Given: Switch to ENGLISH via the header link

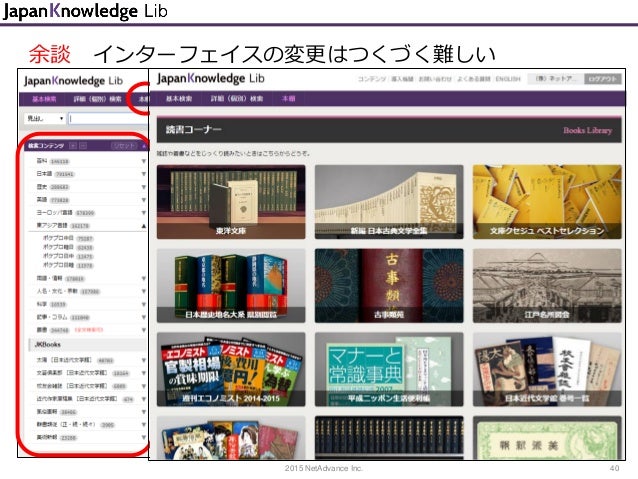Looking at the screenshot, I should point(508,79).
